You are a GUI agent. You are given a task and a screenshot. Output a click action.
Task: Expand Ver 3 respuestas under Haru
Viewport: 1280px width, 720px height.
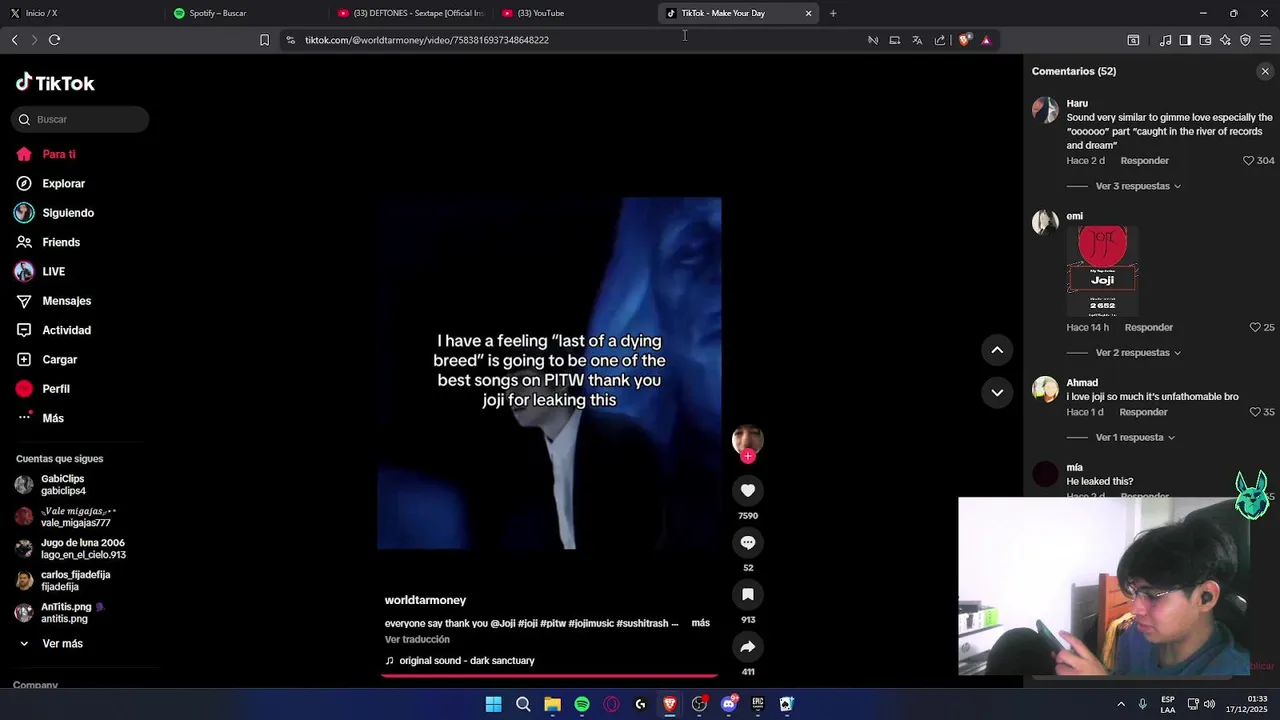click(x=1138, y=186)
